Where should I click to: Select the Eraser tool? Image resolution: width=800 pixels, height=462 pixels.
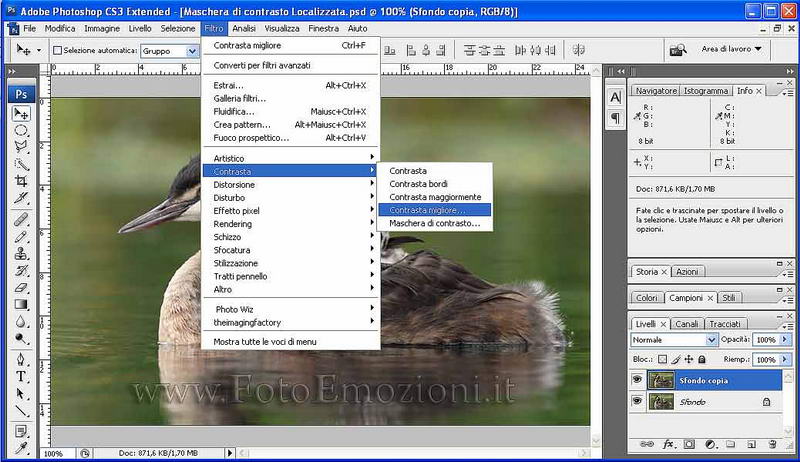(21, 287)
